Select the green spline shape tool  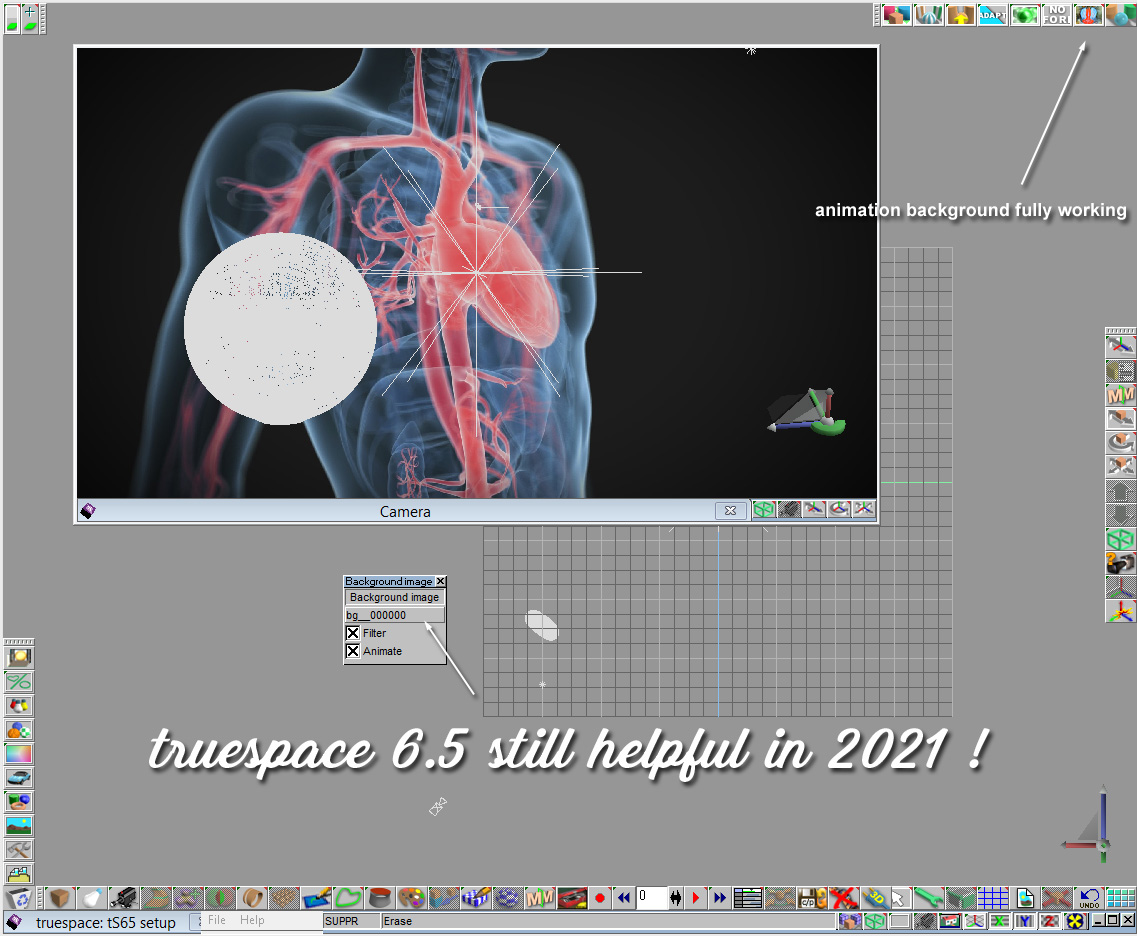coord(348,898)
